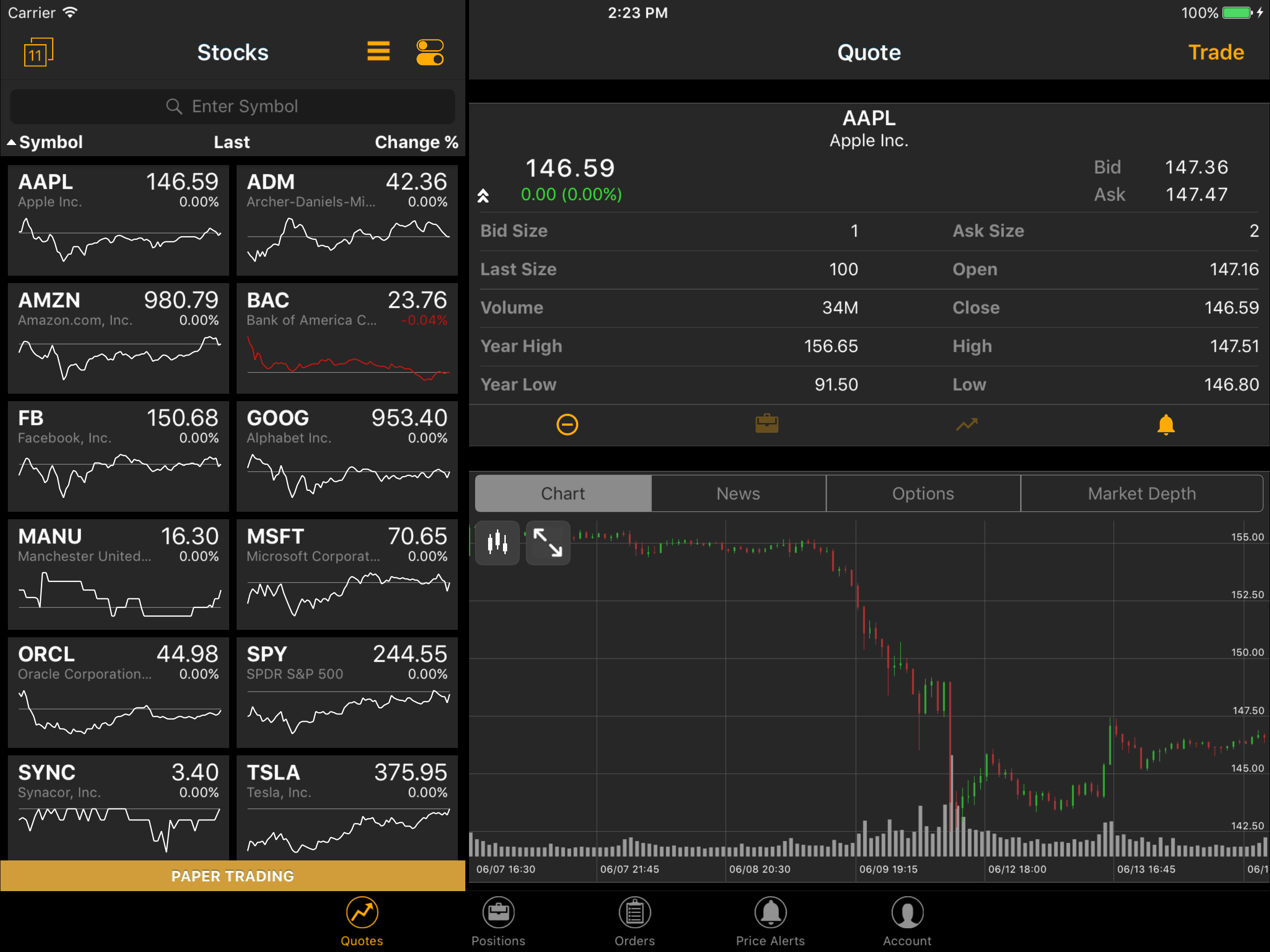This screenshot has height=952, width=1270.
Task: Tap the Open value 147.16
Action: click(1234, 269)
